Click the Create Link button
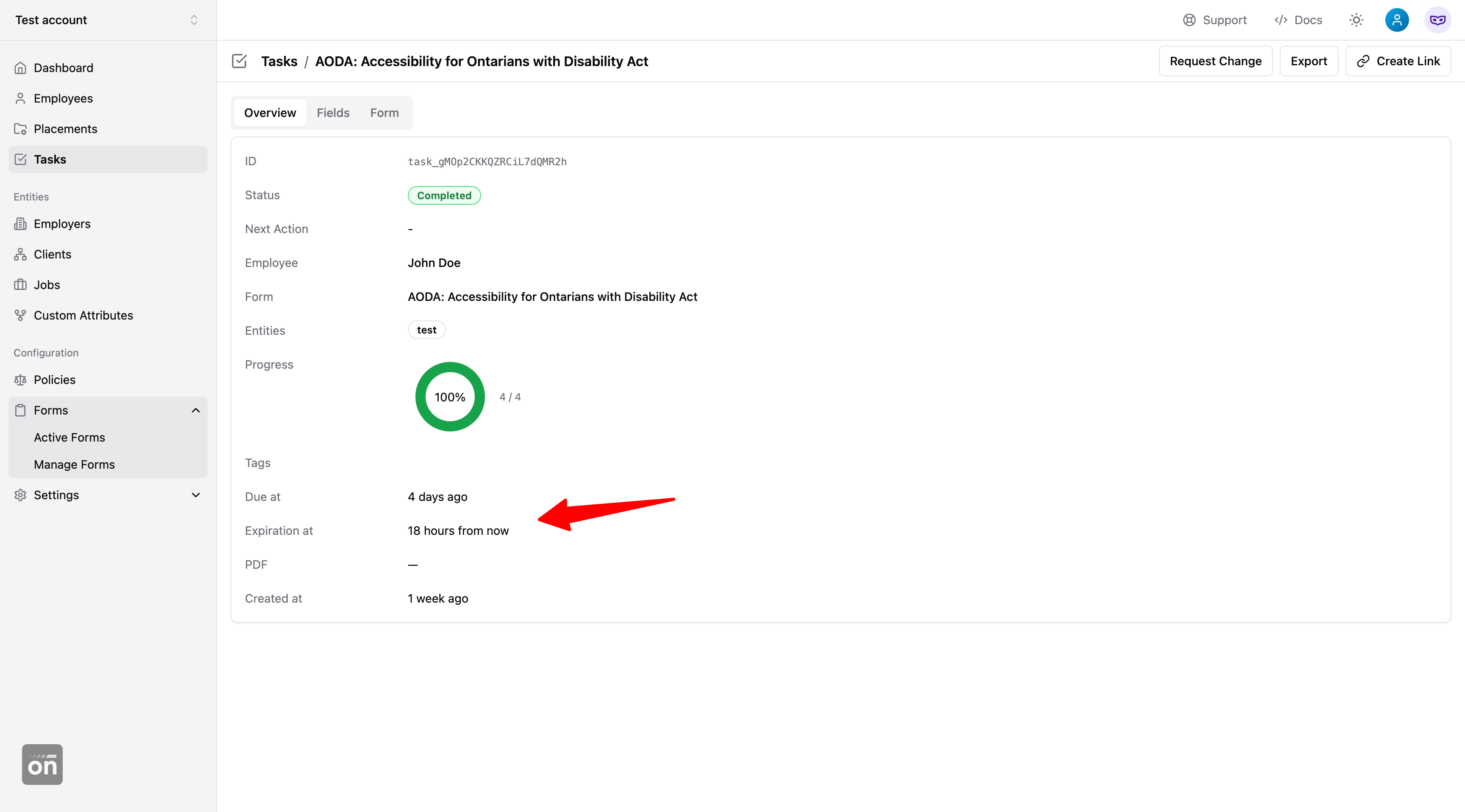Screen dimensions: 1465x812 point(1398,61)
